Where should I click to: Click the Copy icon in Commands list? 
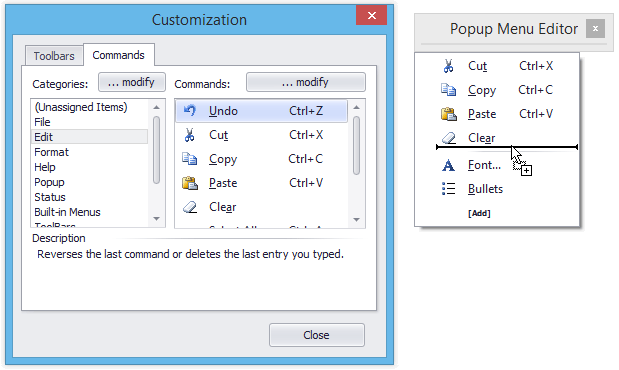[x=189, y=159]
